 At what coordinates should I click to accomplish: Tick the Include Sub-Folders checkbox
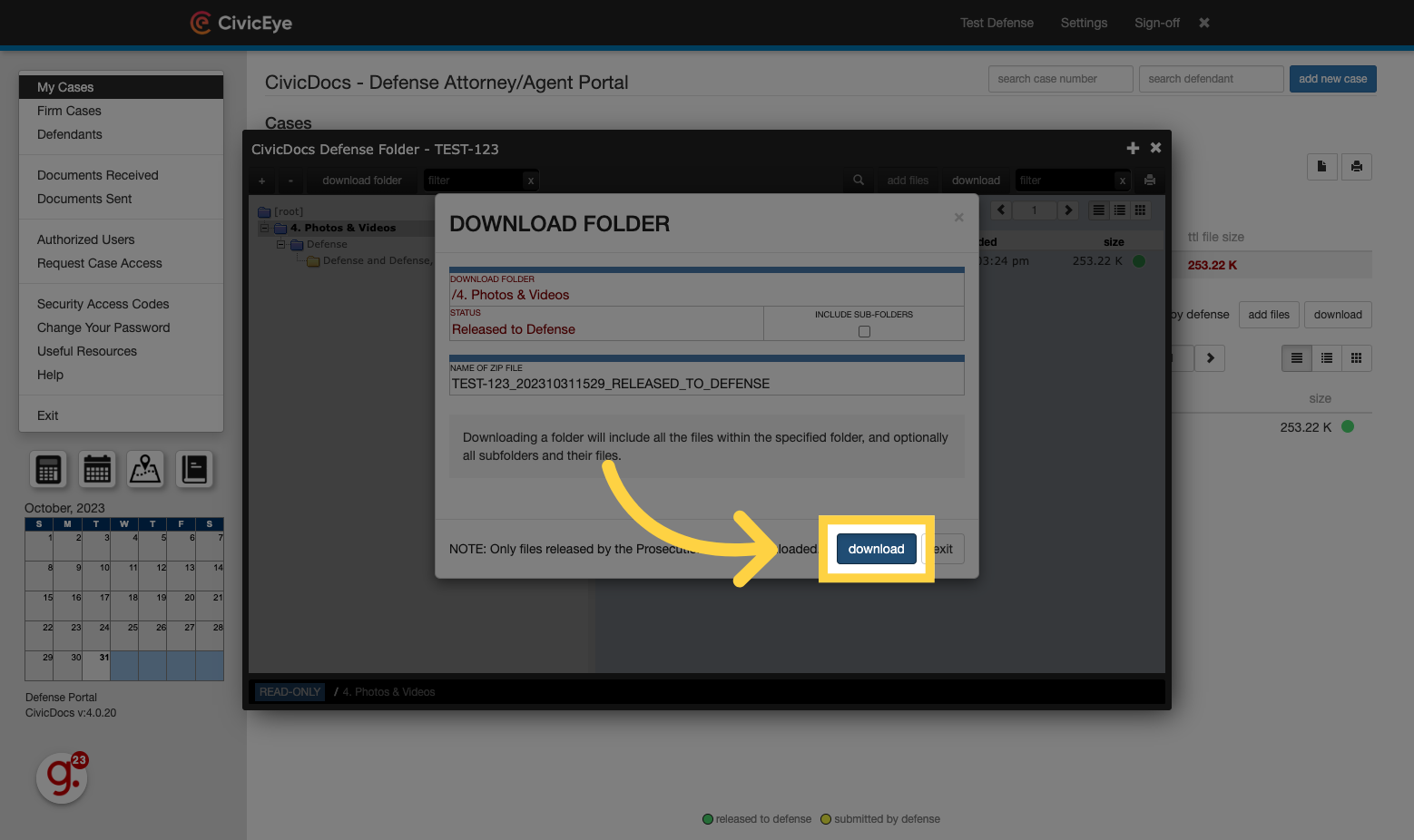(x=864, y=332)
